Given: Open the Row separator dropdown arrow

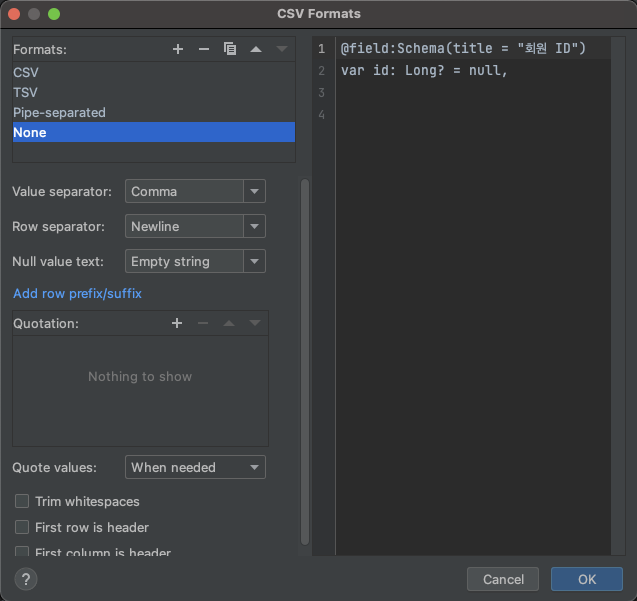Looking at the screenshot, I should point(255,226).
